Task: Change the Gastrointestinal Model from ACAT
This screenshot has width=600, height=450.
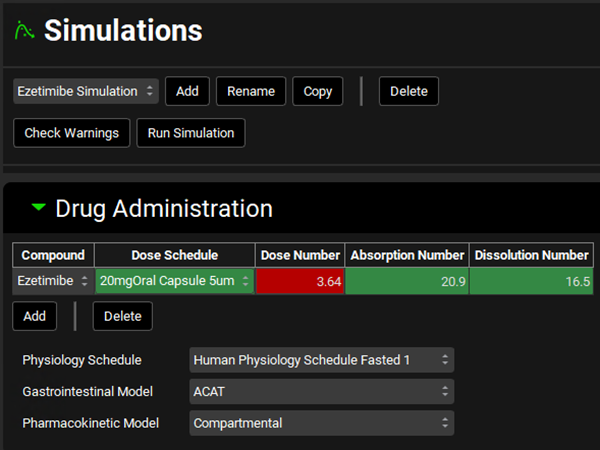Action: [321, 391]
